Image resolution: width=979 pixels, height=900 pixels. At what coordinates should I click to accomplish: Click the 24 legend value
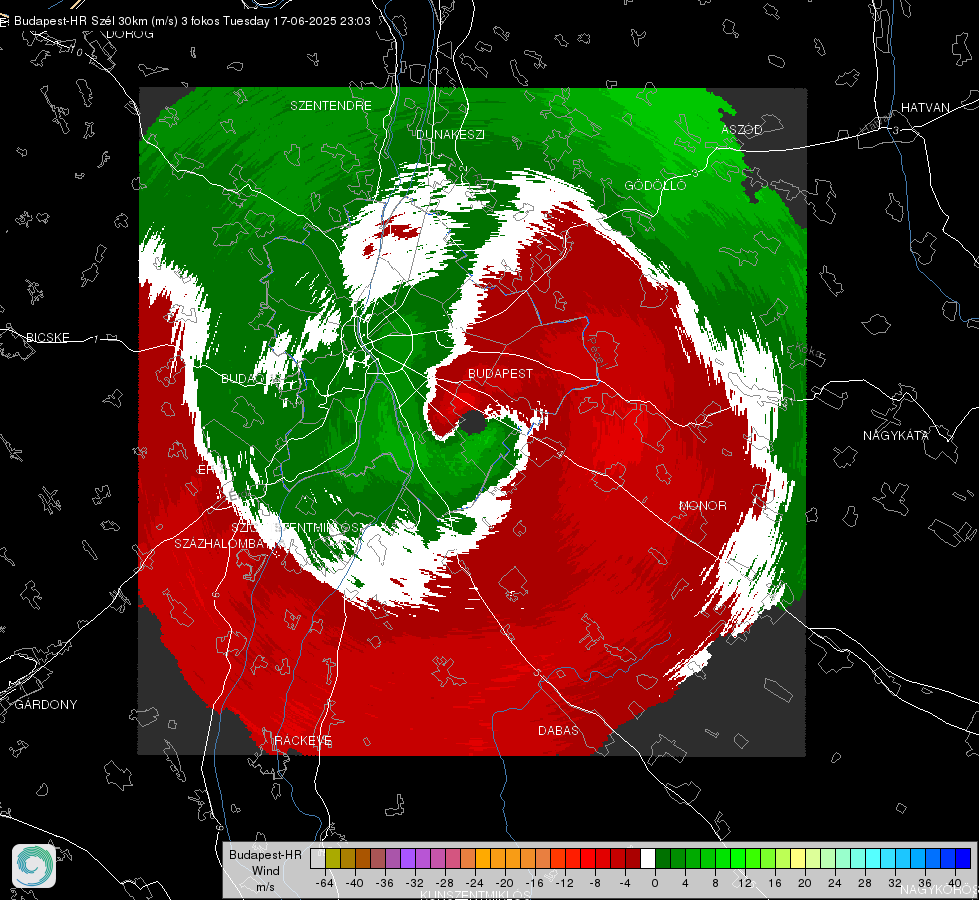[835, 883]
